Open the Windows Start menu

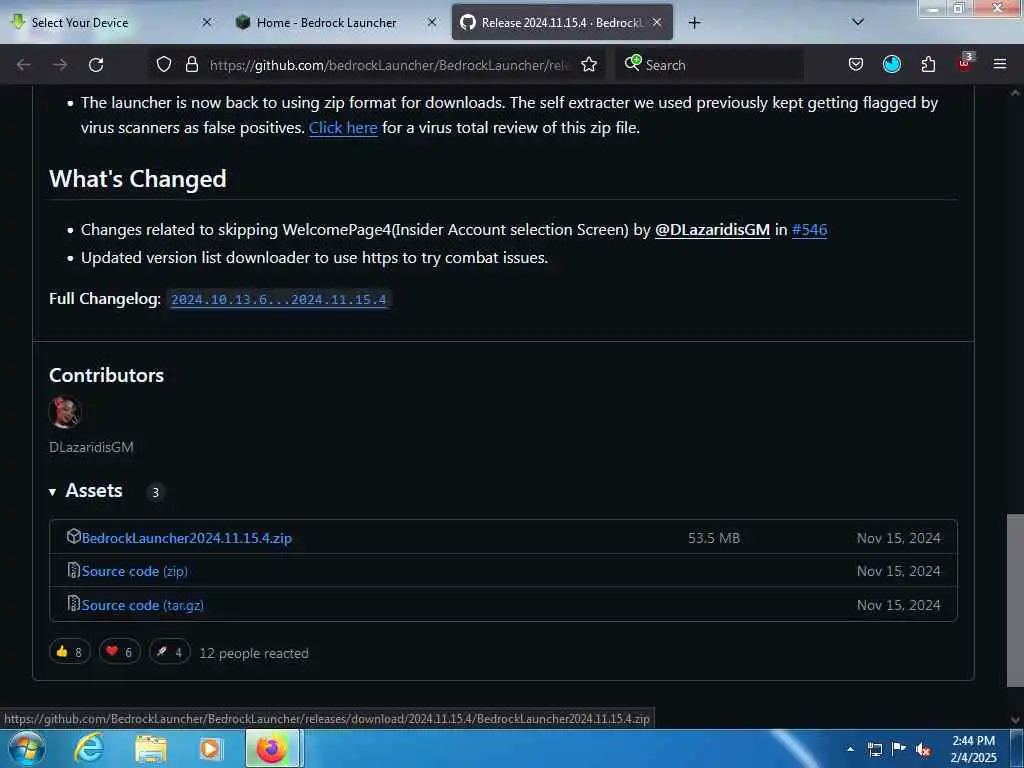click(26, 748)
